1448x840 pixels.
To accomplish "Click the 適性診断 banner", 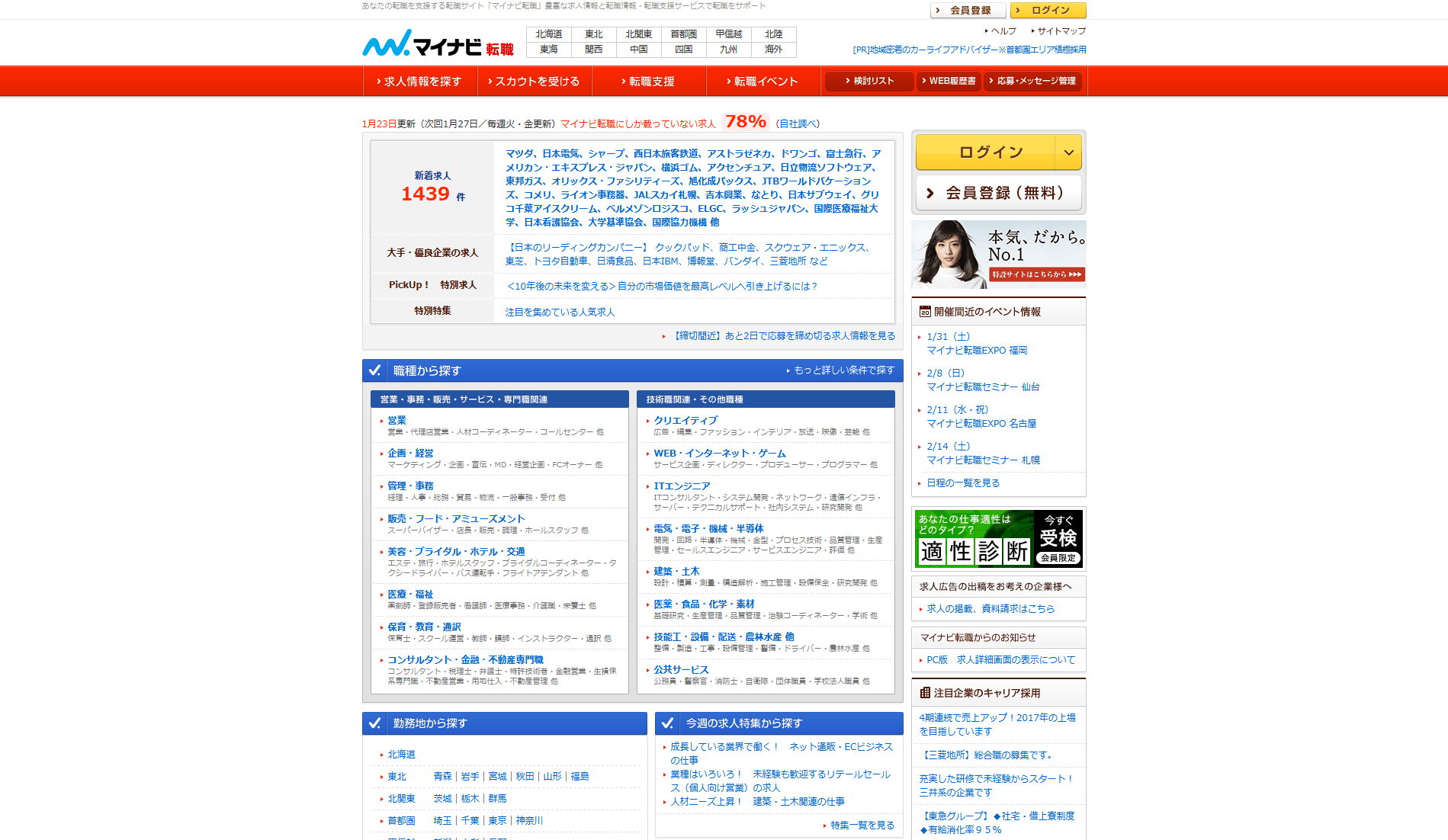I will 999,539.
